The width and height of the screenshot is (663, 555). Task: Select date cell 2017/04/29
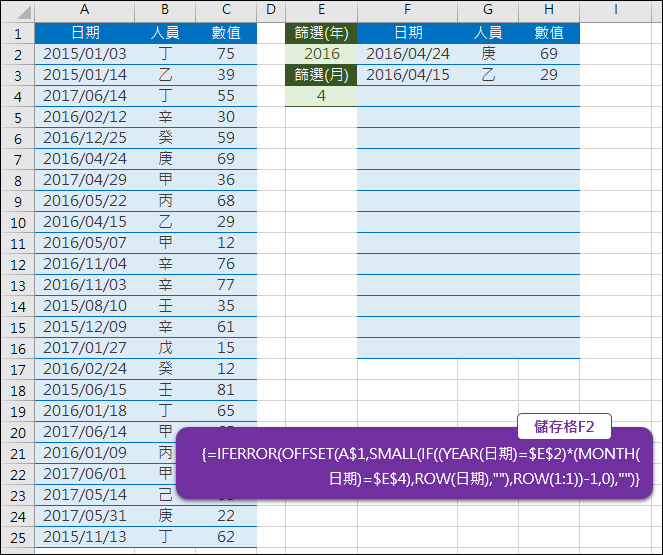click(85, 180)
